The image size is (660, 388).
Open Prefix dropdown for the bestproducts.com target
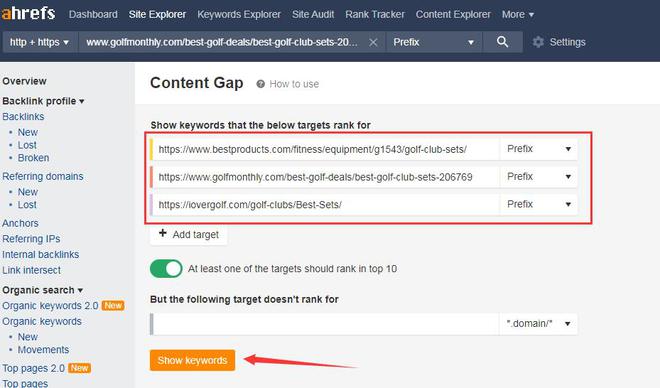click(x=538, y=149)
